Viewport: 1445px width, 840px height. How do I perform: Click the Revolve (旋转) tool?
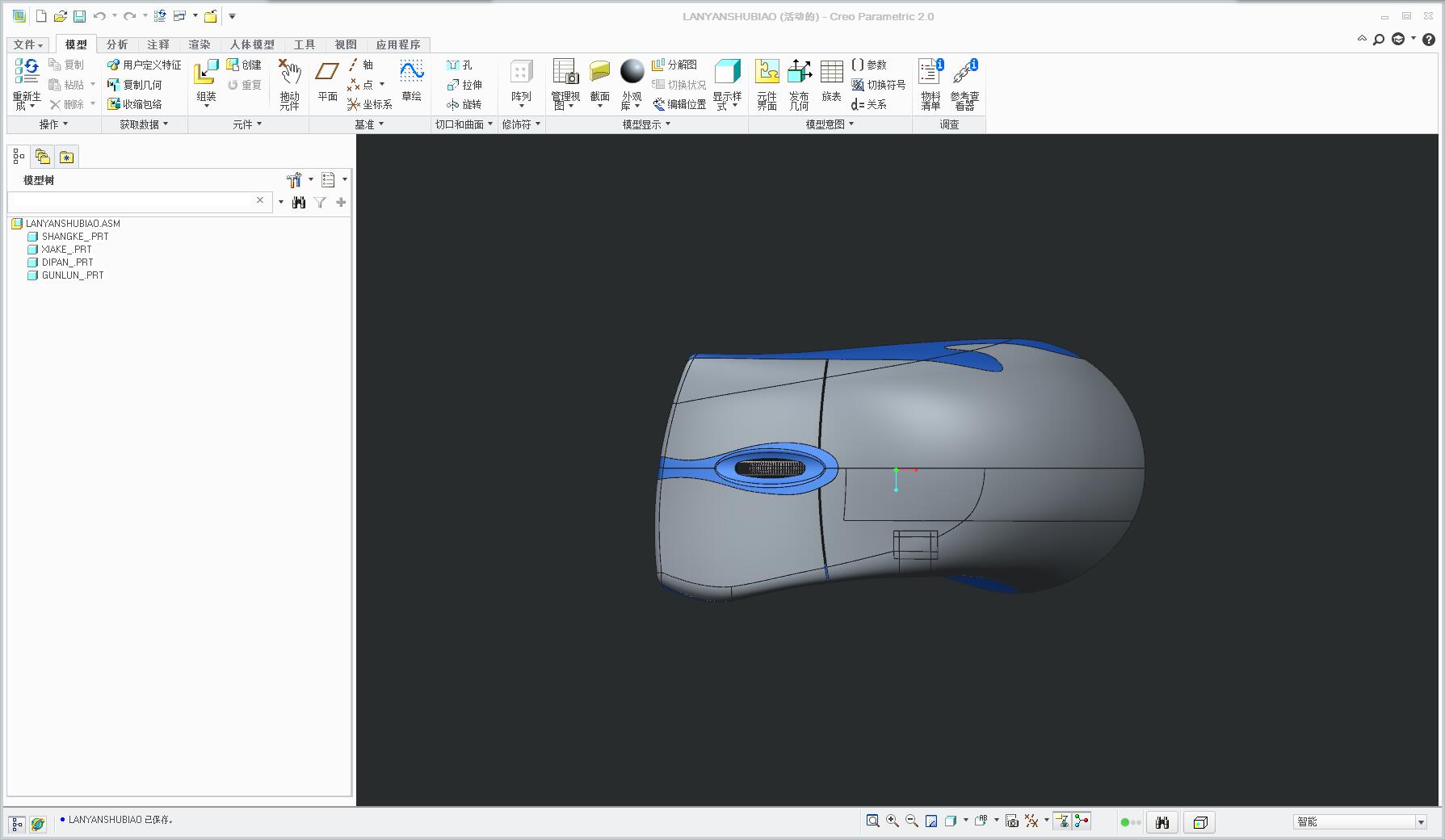464,104
